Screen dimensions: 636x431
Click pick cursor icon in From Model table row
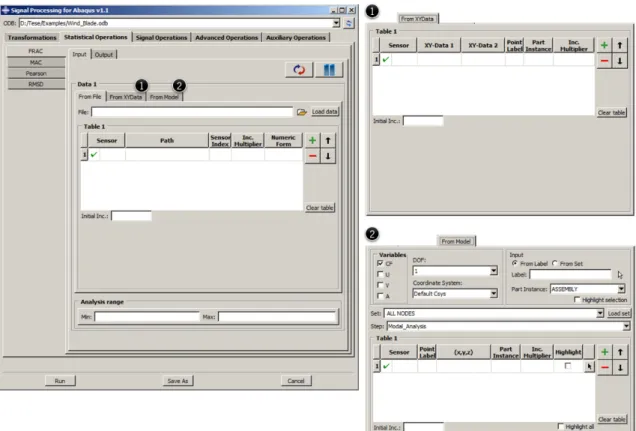coord(589,367)
